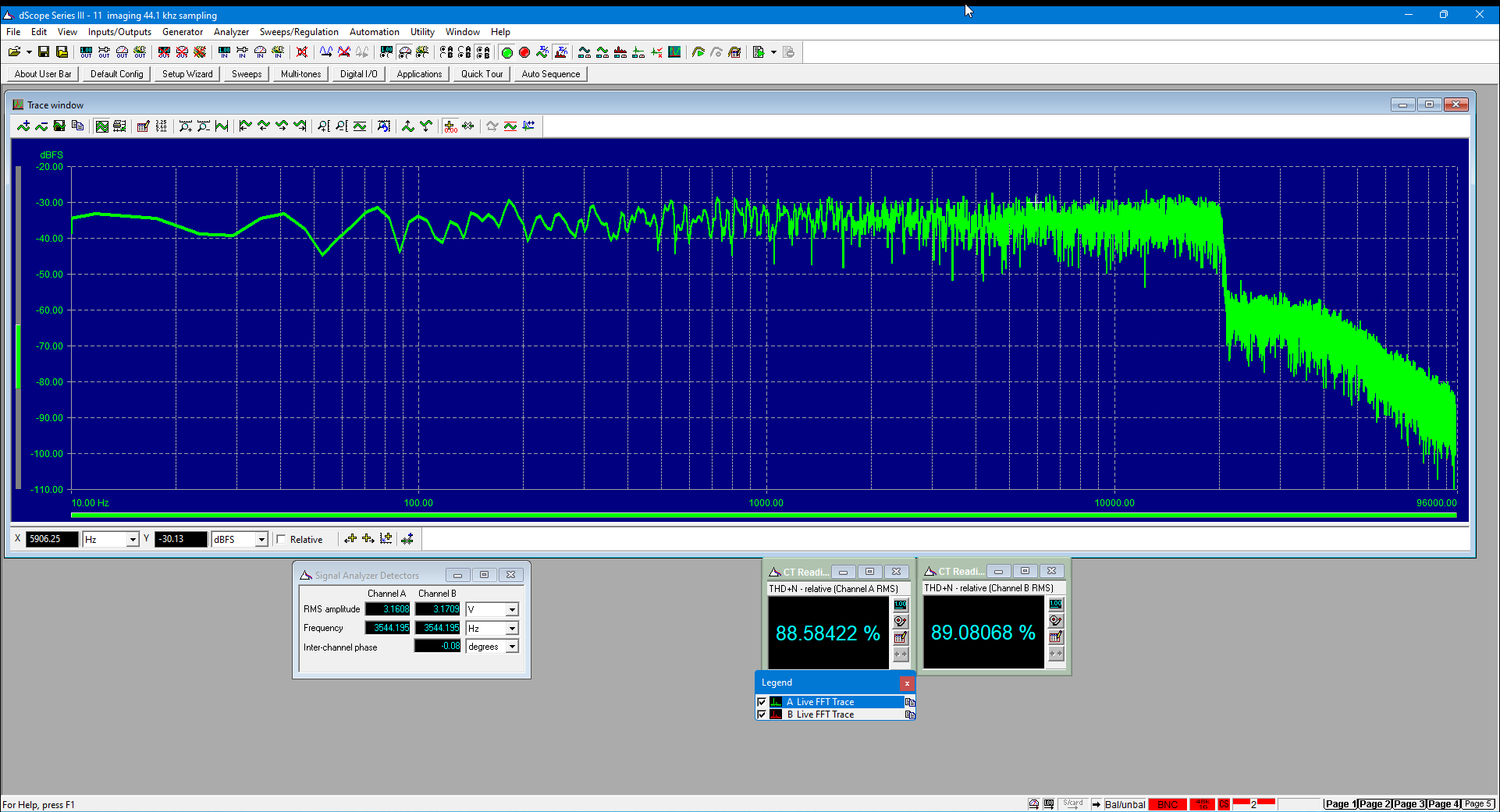The height and width of the screenshot is (812, 1500).
Task: Switch to Page 2 tab in status bar
Action: pyautogui.click(x=1374, y=804)
